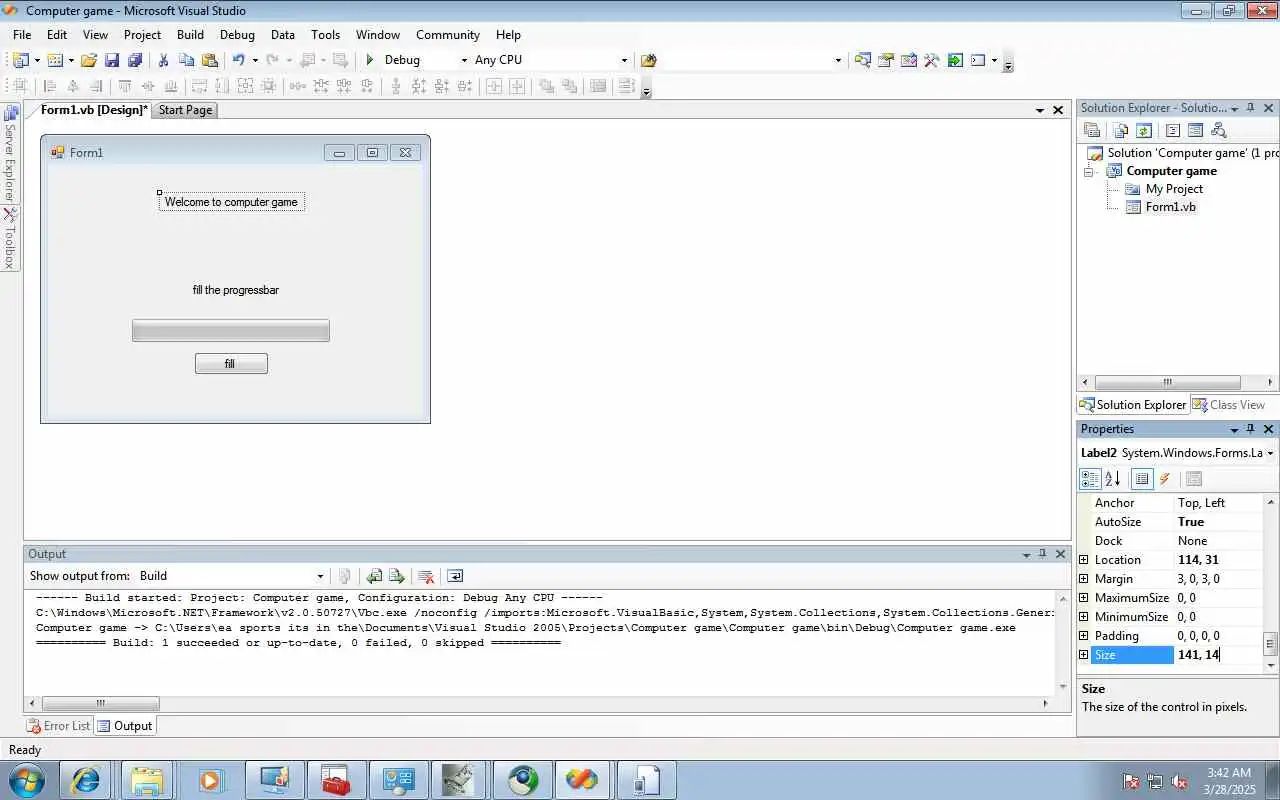This screenshot has height=800, width=1280.
Task: Click the Open File folder icon
Action: (x=89, y=60)
